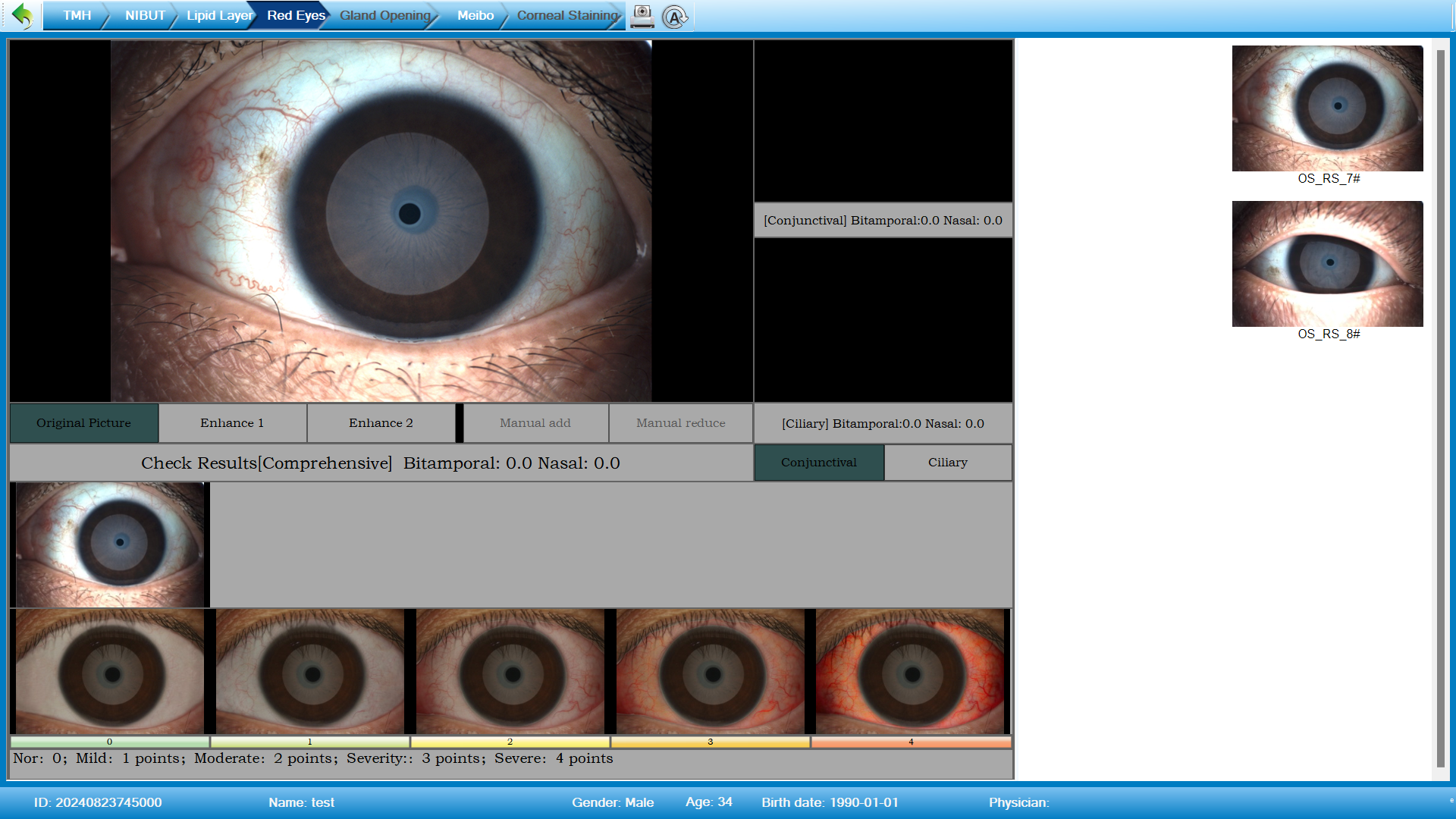This screenshot has height=819, width=1456.
Task: Open the Corneal Staining tab
Action: pyautogui.click(x=566, y=14)
